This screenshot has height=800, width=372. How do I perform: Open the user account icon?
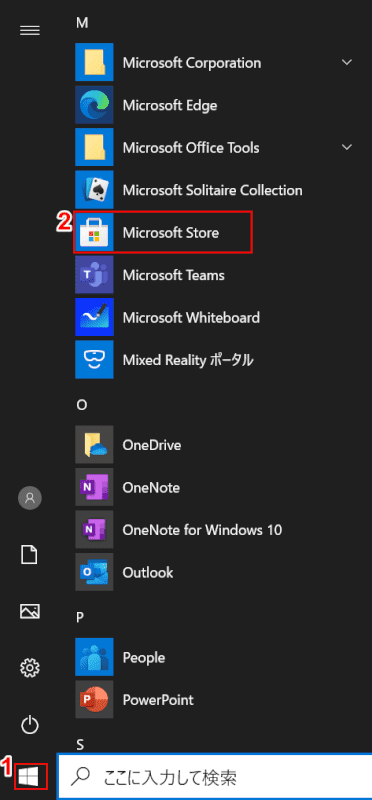pos(30,497)
